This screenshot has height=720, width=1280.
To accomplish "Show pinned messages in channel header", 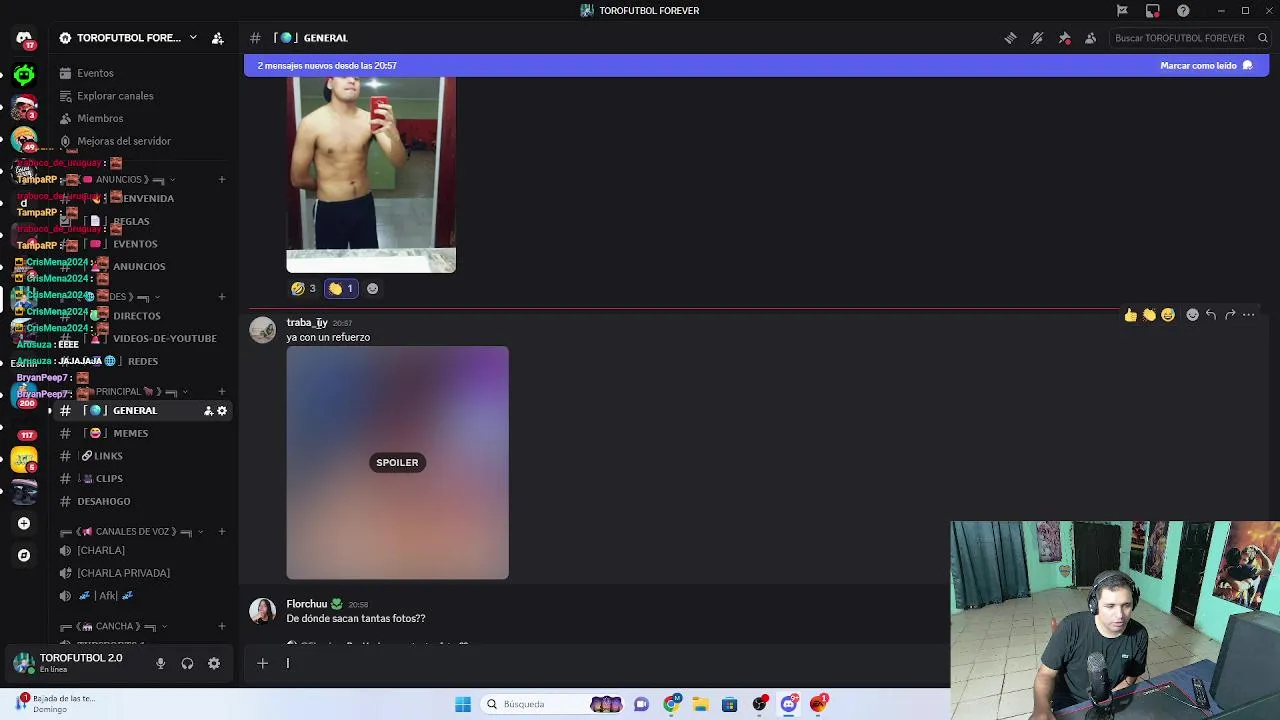I will coord(1064,38).
